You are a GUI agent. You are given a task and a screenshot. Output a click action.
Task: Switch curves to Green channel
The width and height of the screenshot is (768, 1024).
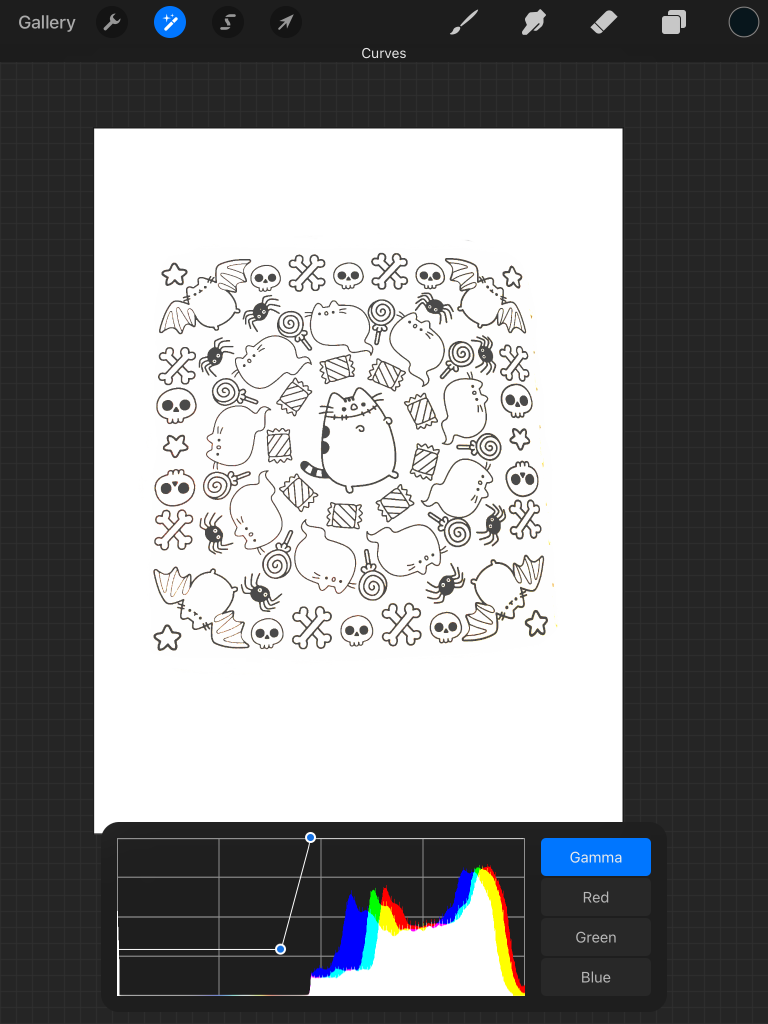(x=596, y=937)
